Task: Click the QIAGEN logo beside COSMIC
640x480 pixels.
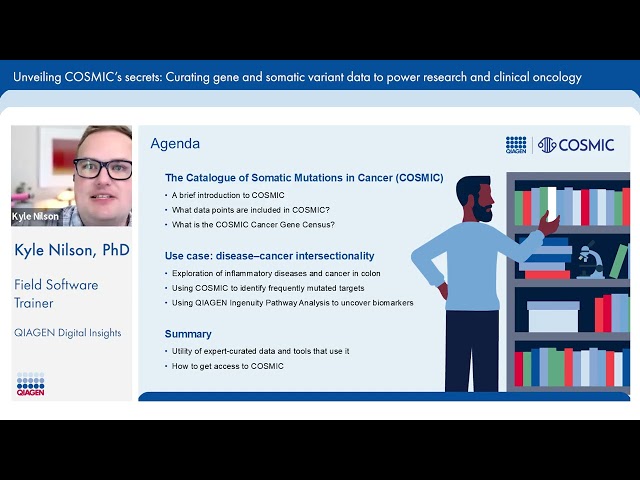Action: (x=516, y=145)
